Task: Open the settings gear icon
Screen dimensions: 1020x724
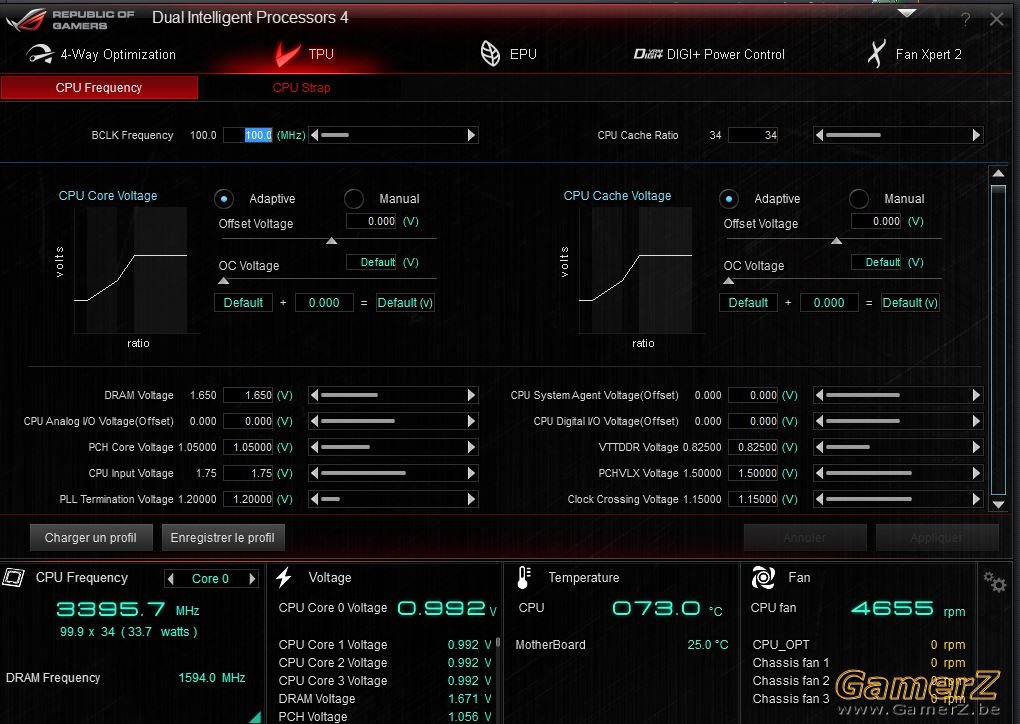Action: tap(995, 582)
